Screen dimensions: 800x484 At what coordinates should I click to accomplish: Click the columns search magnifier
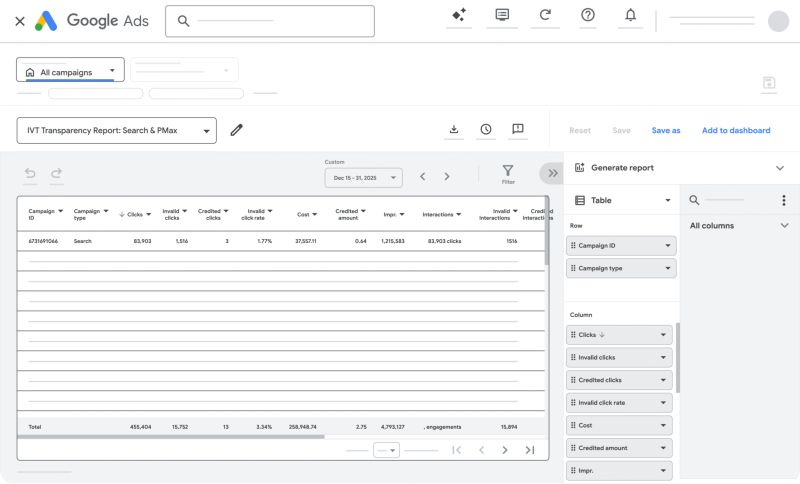[x=694, y=200]
